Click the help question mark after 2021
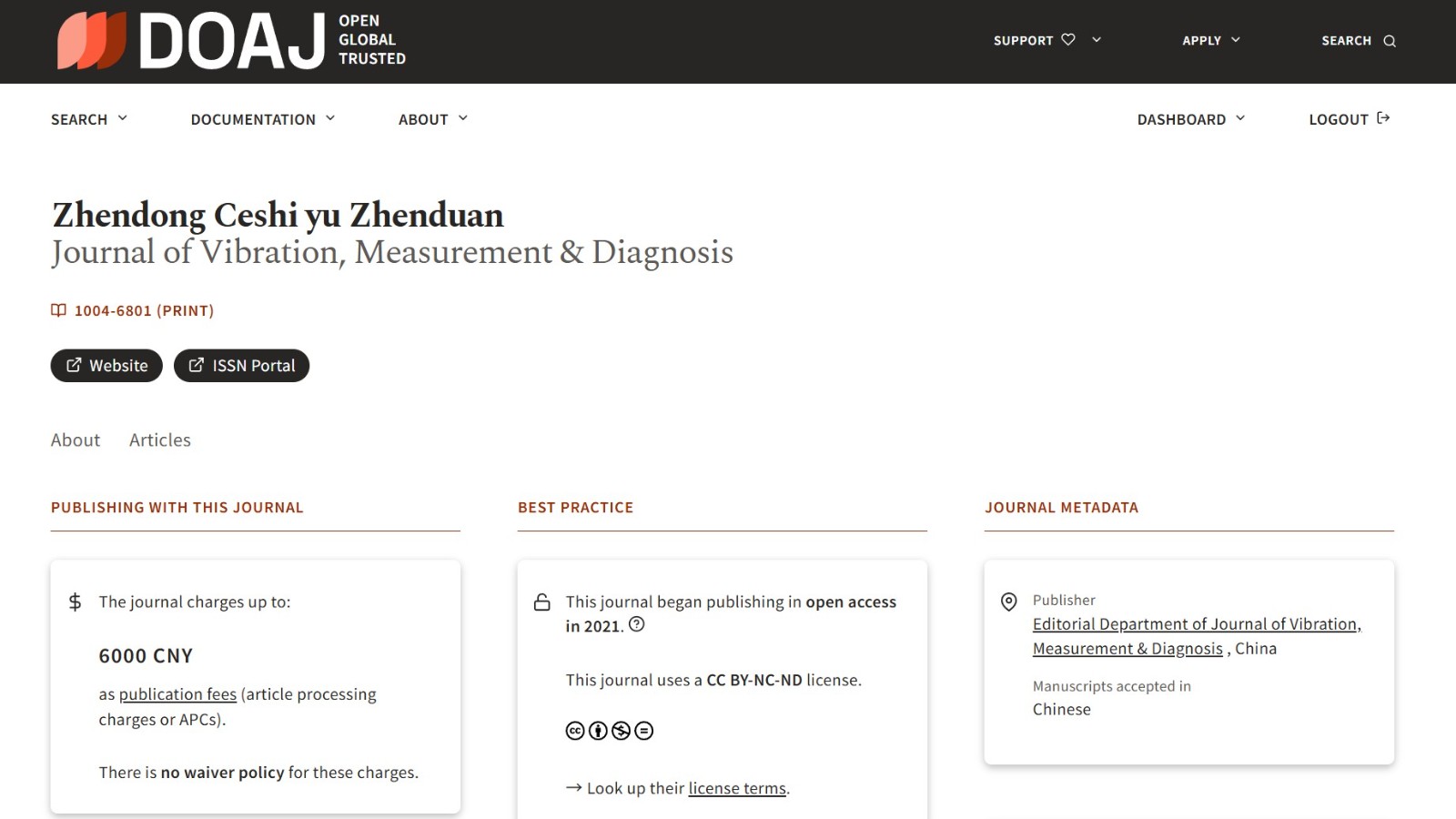 click(x=637, y=624)
